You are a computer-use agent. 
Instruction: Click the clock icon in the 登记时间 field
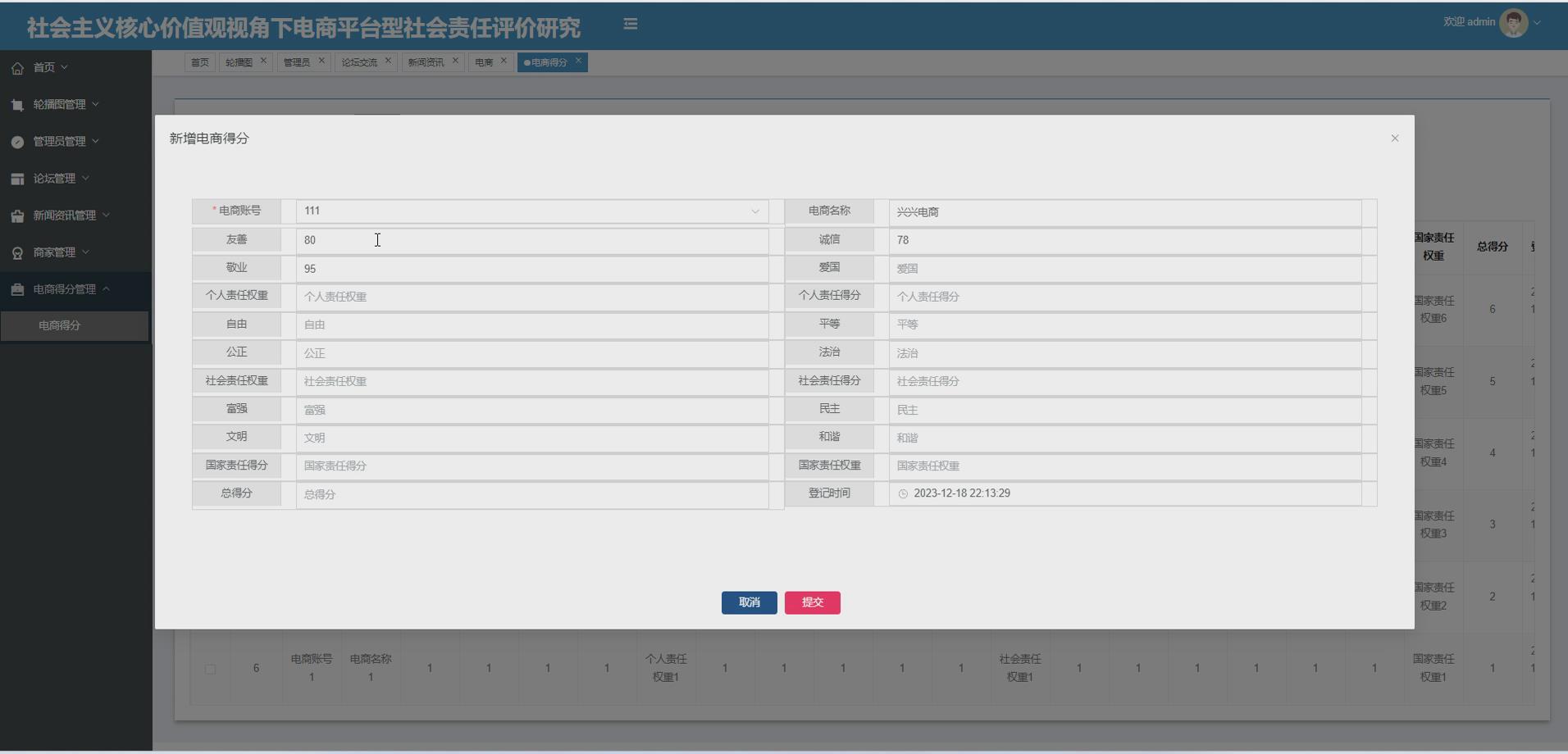[x=903, y=493]
